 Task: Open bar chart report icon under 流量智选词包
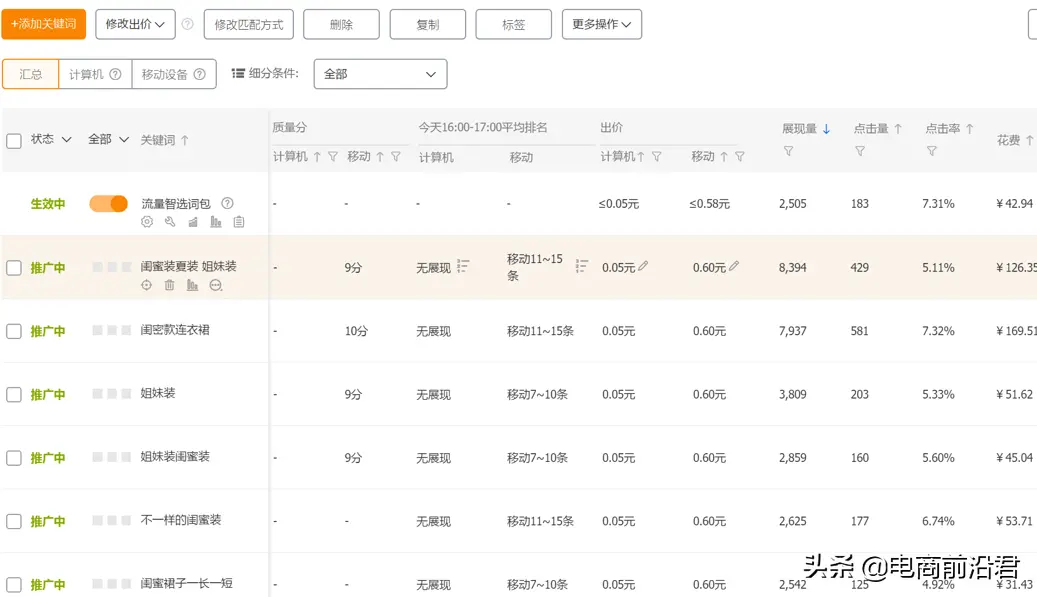click(216, 222)
